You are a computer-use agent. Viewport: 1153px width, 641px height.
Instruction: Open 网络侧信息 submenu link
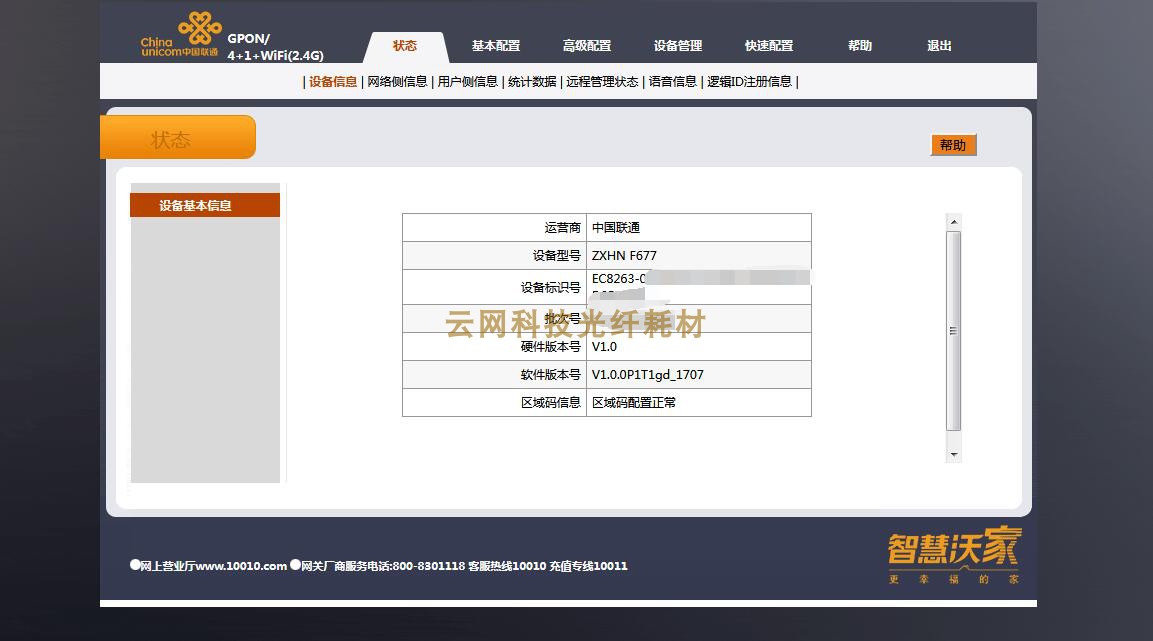397,82
